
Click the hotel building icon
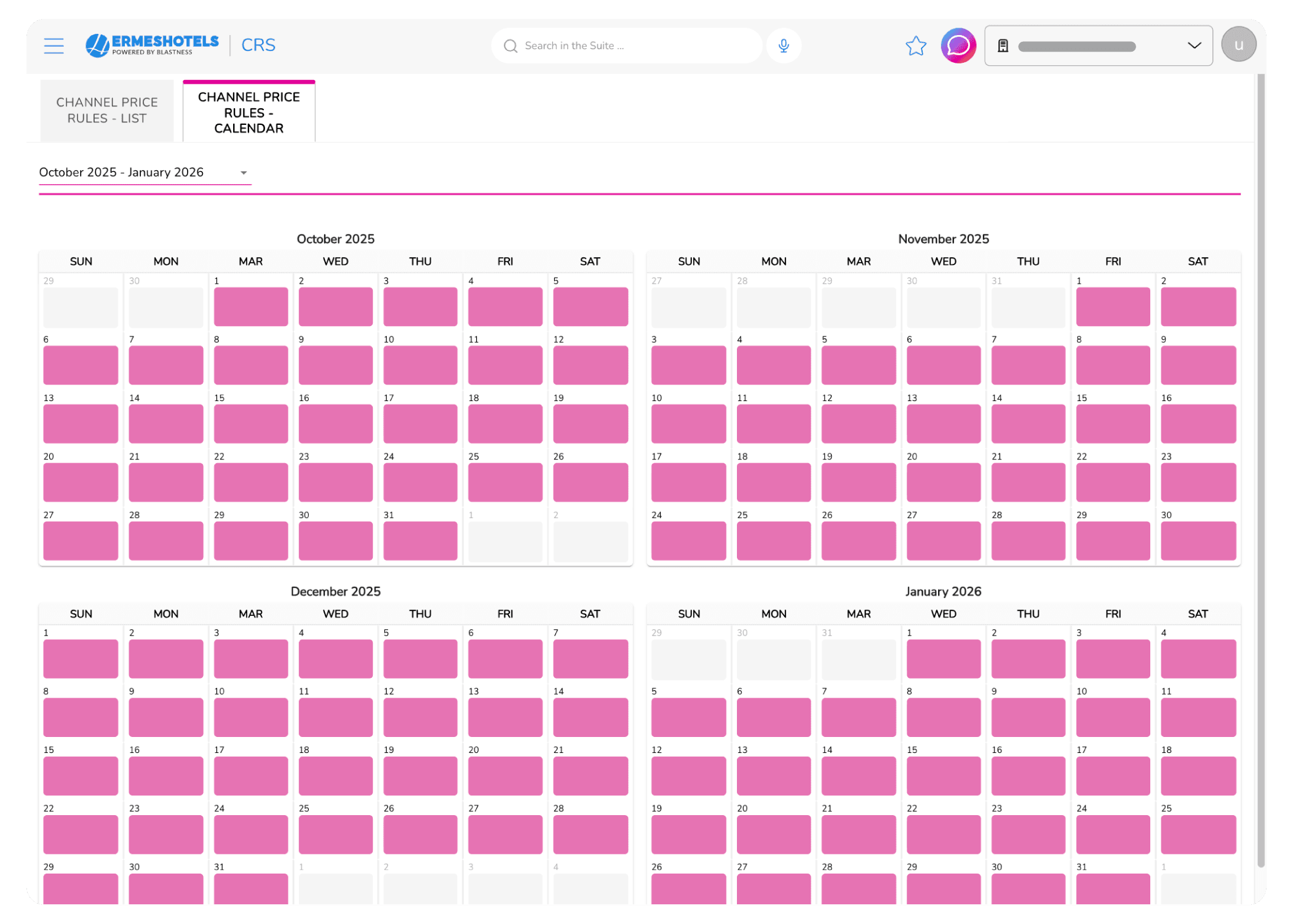point(1003,46)
